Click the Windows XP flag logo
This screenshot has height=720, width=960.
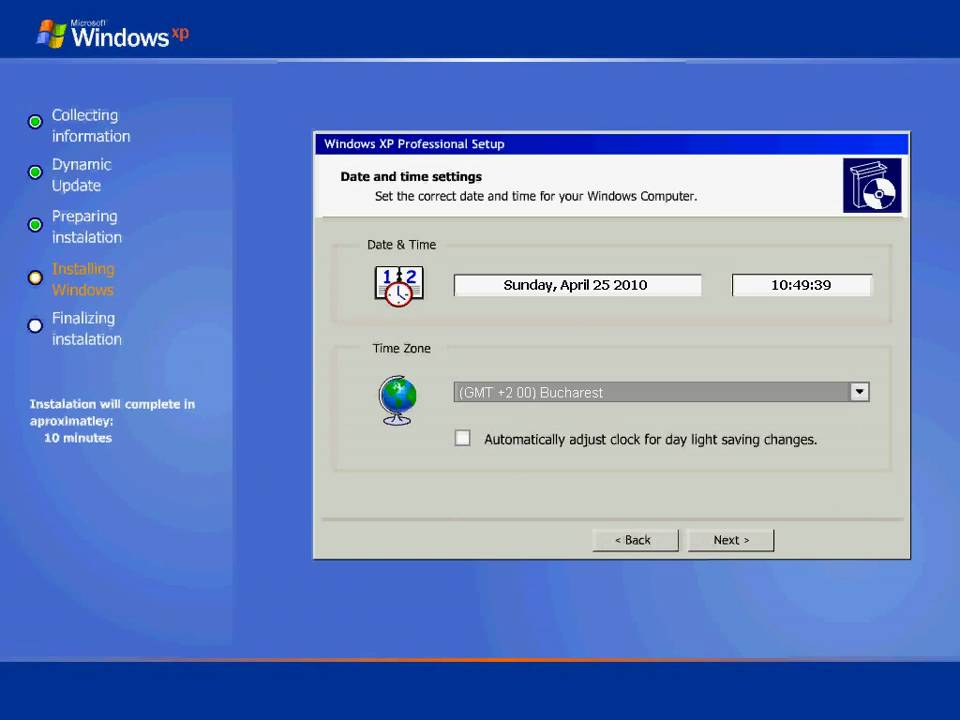(51, 34)
